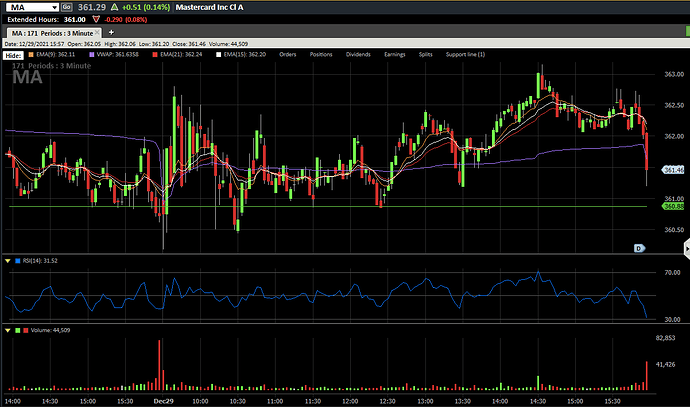
Task: Click the Low: 361.20 readout
Action: [154, 44]
